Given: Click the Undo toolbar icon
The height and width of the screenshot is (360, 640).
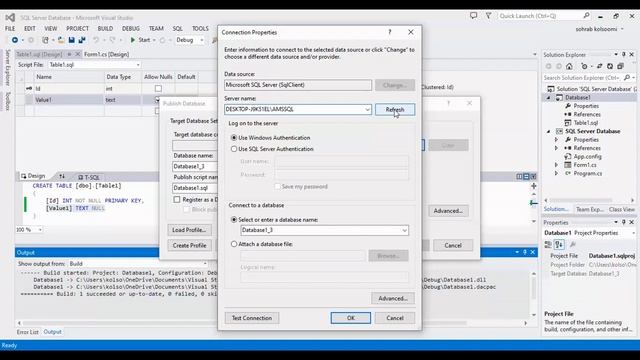Looking at the screenshot, I should click(96, 40).
